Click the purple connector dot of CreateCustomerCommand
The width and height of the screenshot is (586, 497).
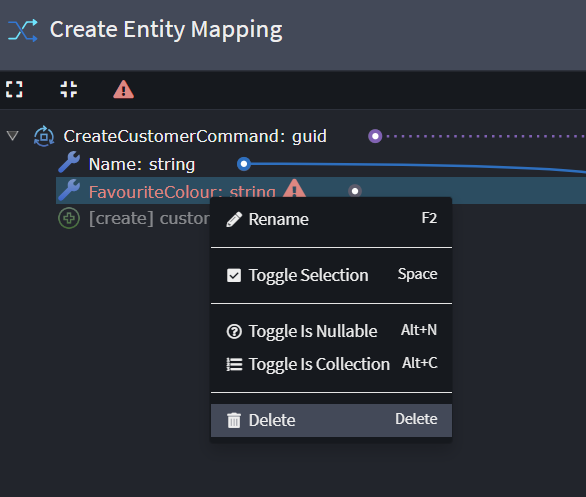(x=375, y=136)
